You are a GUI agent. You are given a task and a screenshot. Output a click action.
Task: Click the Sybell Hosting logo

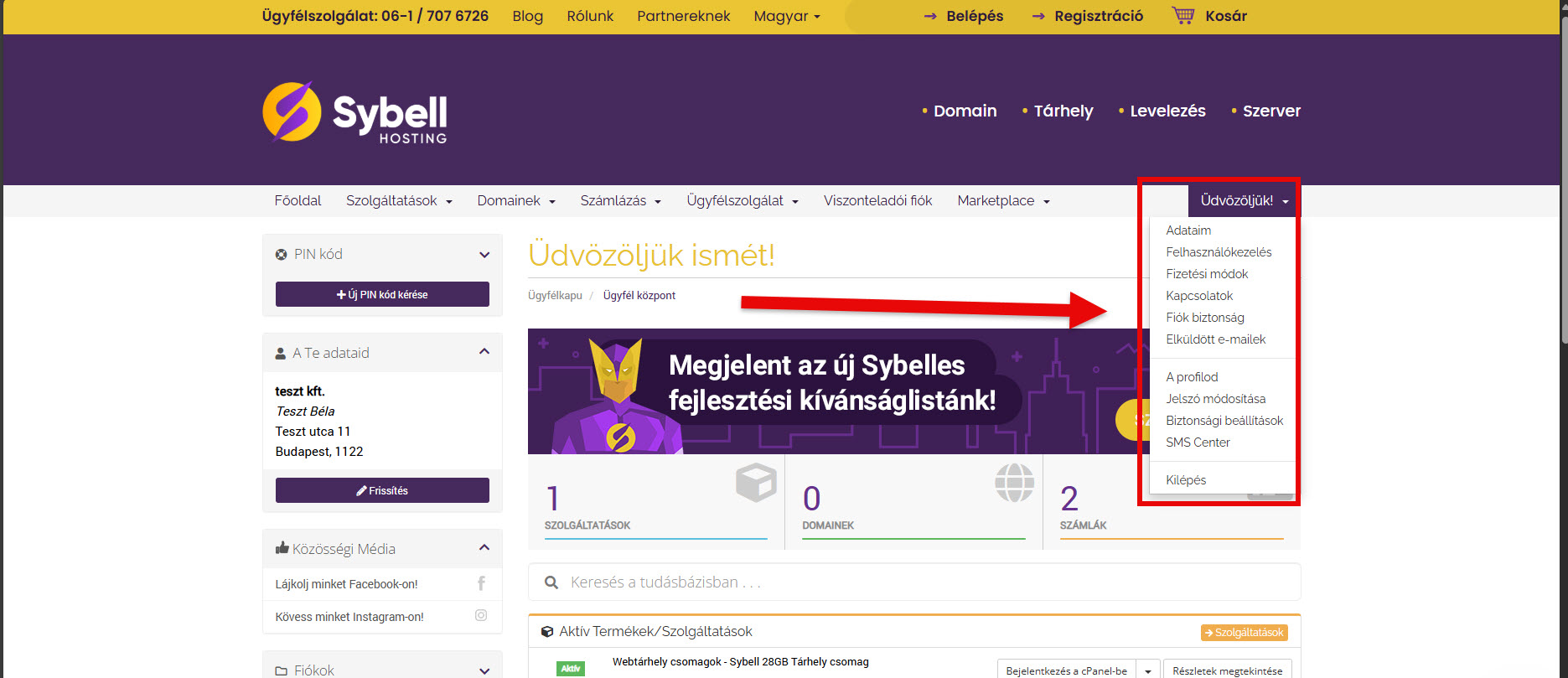[x=354, y=112]
